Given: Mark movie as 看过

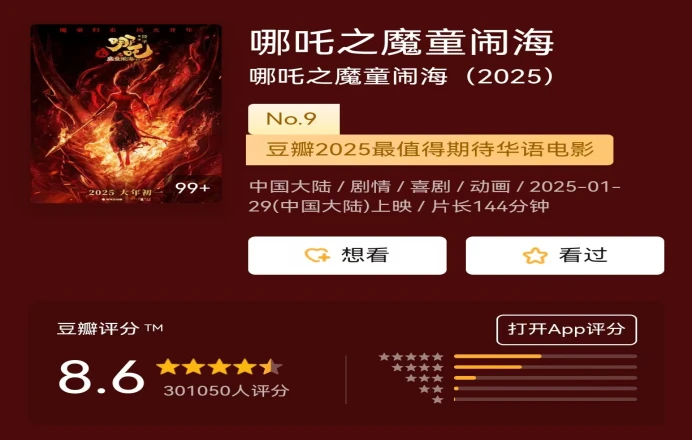Looking at the screenshot, I should 565,256.
